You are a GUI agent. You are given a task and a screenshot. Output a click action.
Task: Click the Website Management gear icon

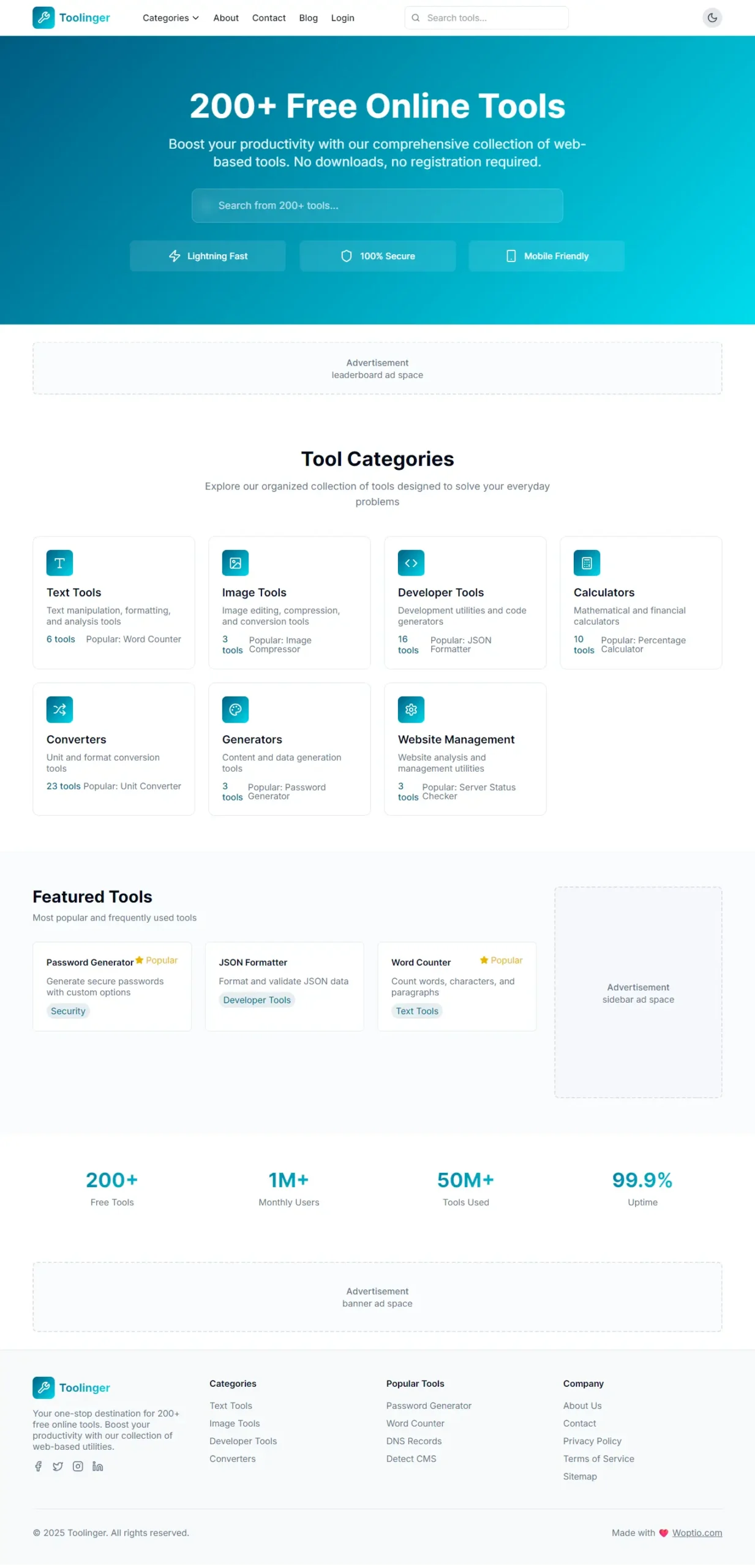411,709
